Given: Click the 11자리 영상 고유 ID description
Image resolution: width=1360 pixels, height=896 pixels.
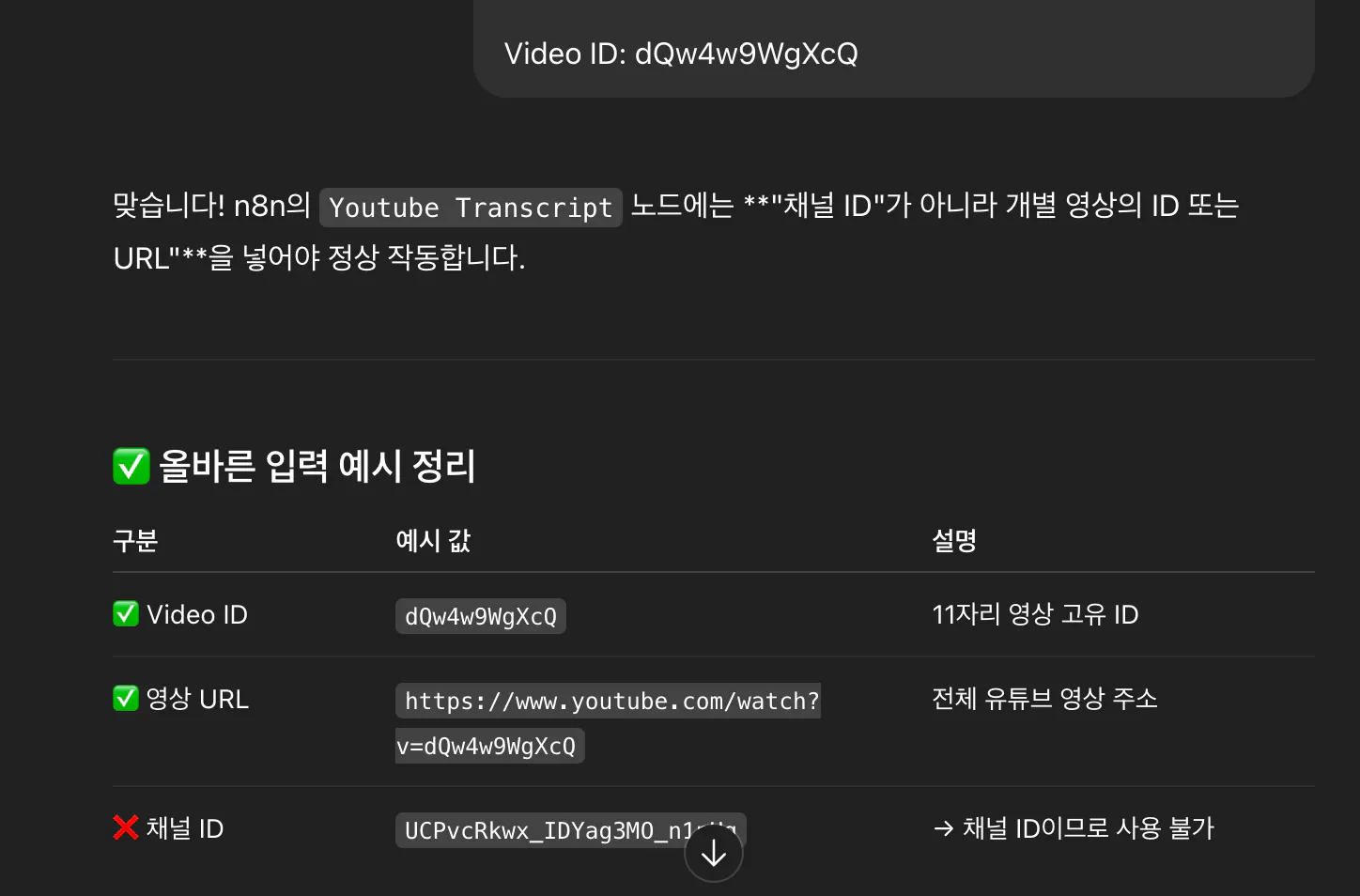Looking at the screenshot, I should [1035, 614].
